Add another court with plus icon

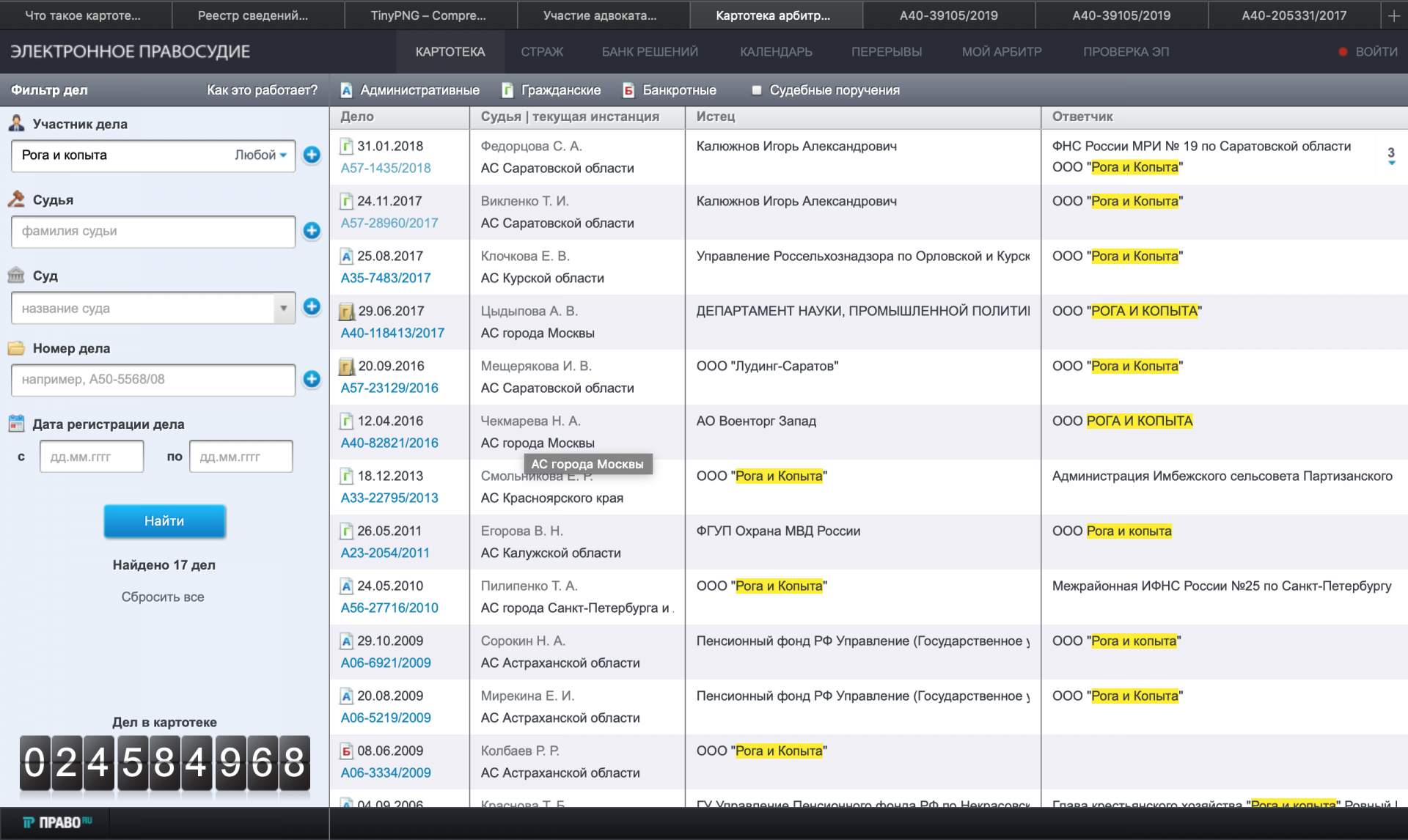(312, 306)
